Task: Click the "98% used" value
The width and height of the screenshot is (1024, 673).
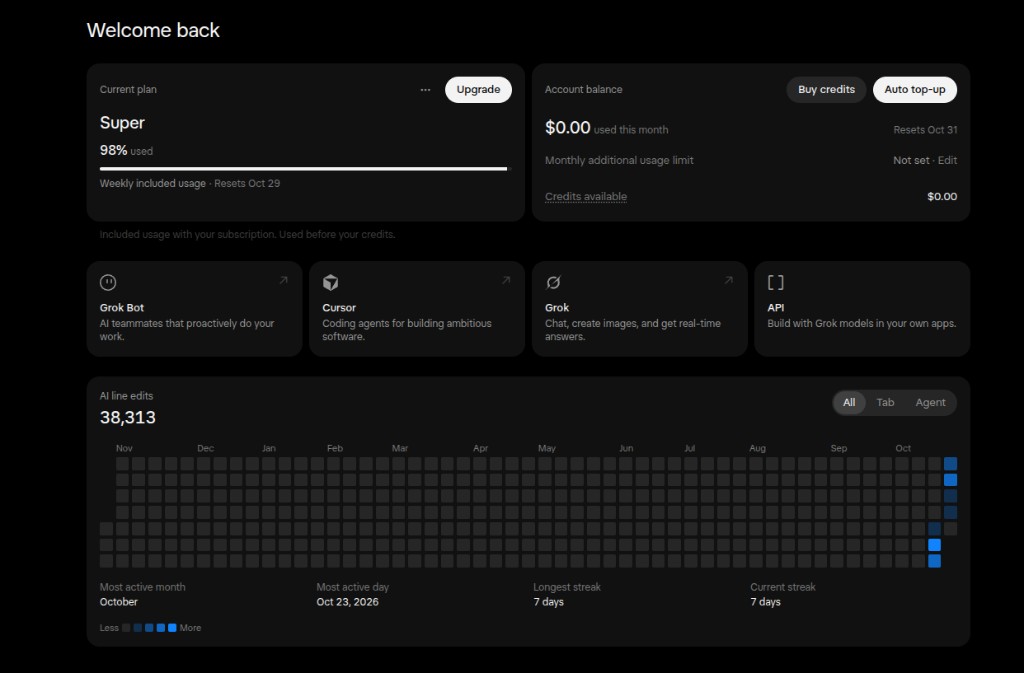Action: [126, 151]
